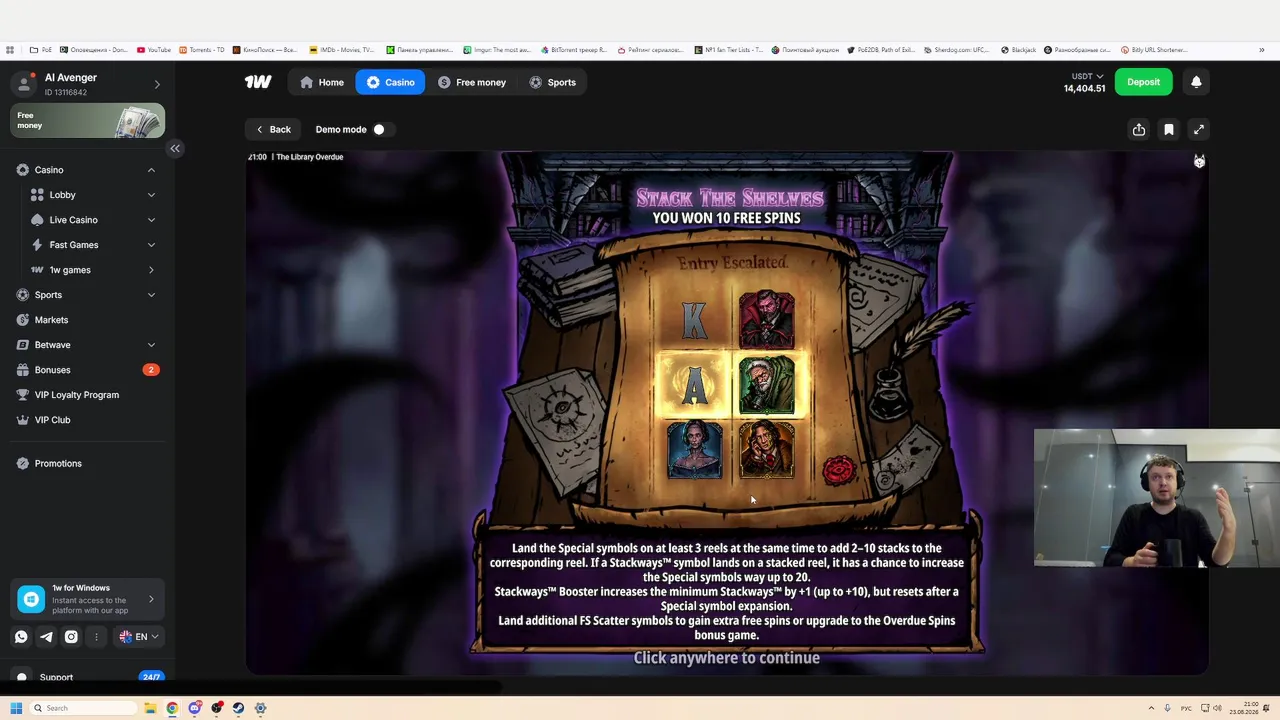Open the 1w for Windows app banner
Viewport: 1280px width, 720px height.
(88, 599)
